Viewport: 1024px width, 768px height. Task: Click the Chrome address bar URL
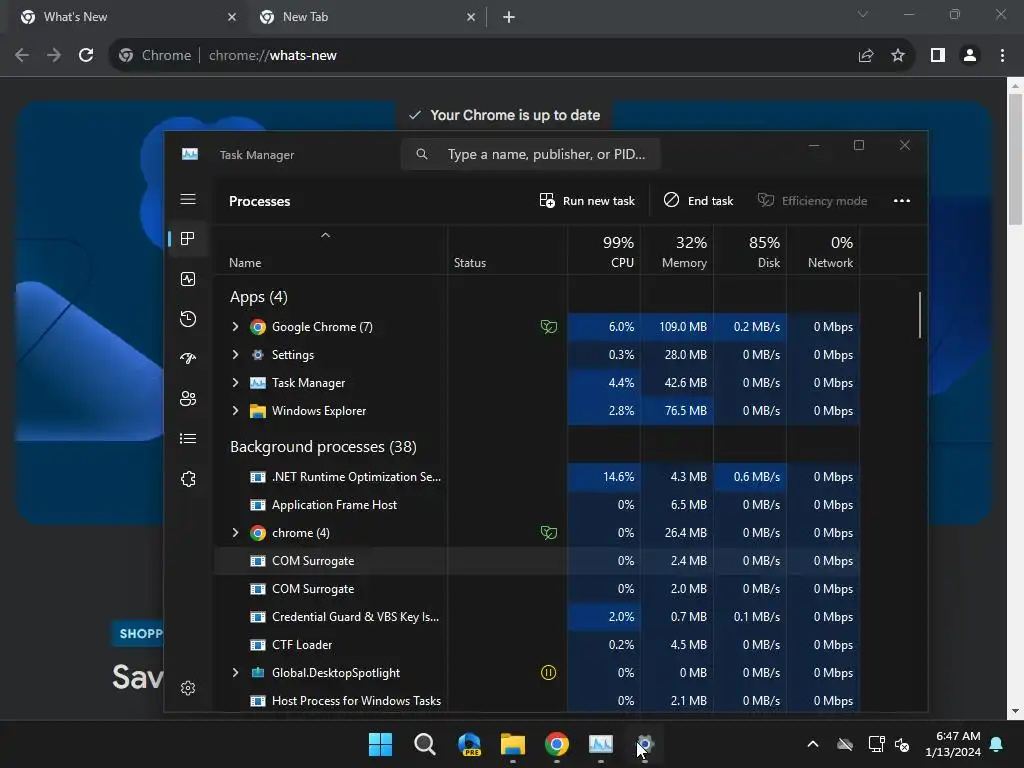click(x=272, y=56)
